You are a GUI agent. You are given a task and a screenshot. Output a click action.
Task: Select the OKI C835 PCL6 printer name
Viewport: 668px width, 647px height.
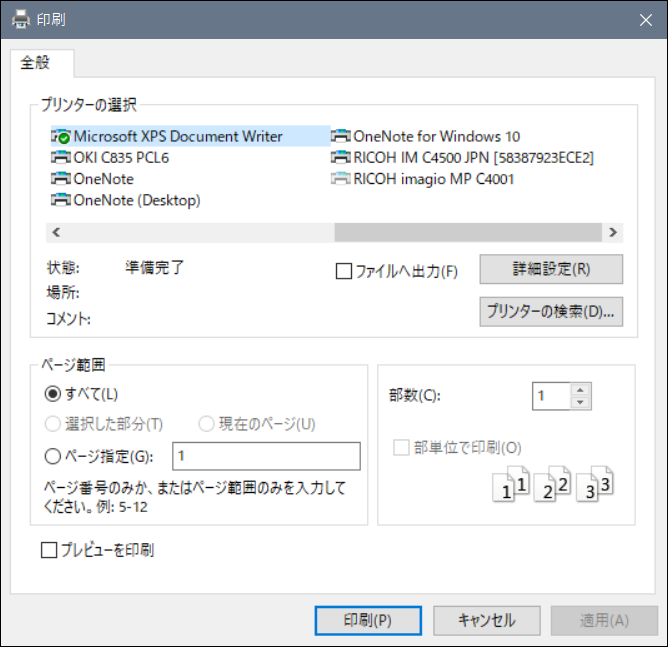tap(121, 158)
